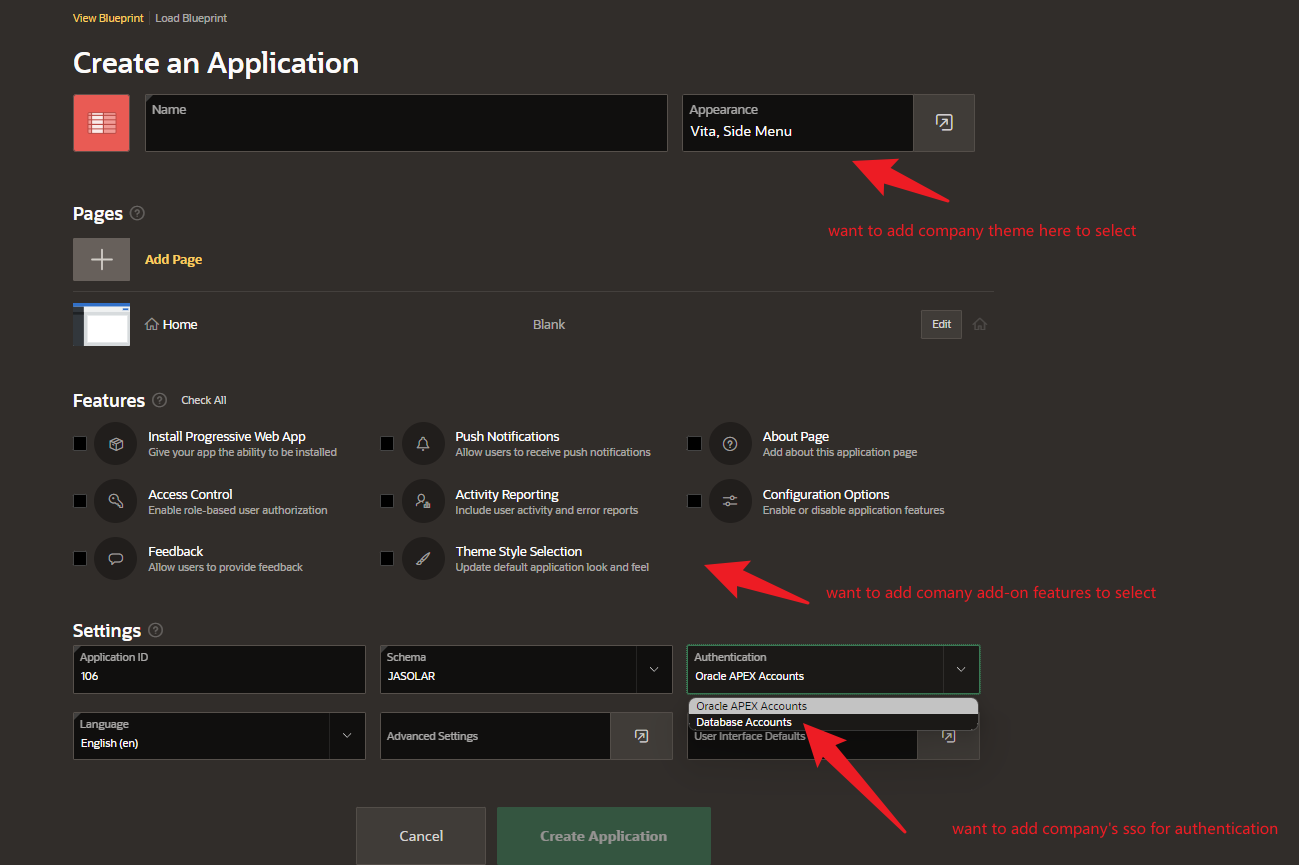Open the Language dropdown
The image size is (1299, 865).
347,736
